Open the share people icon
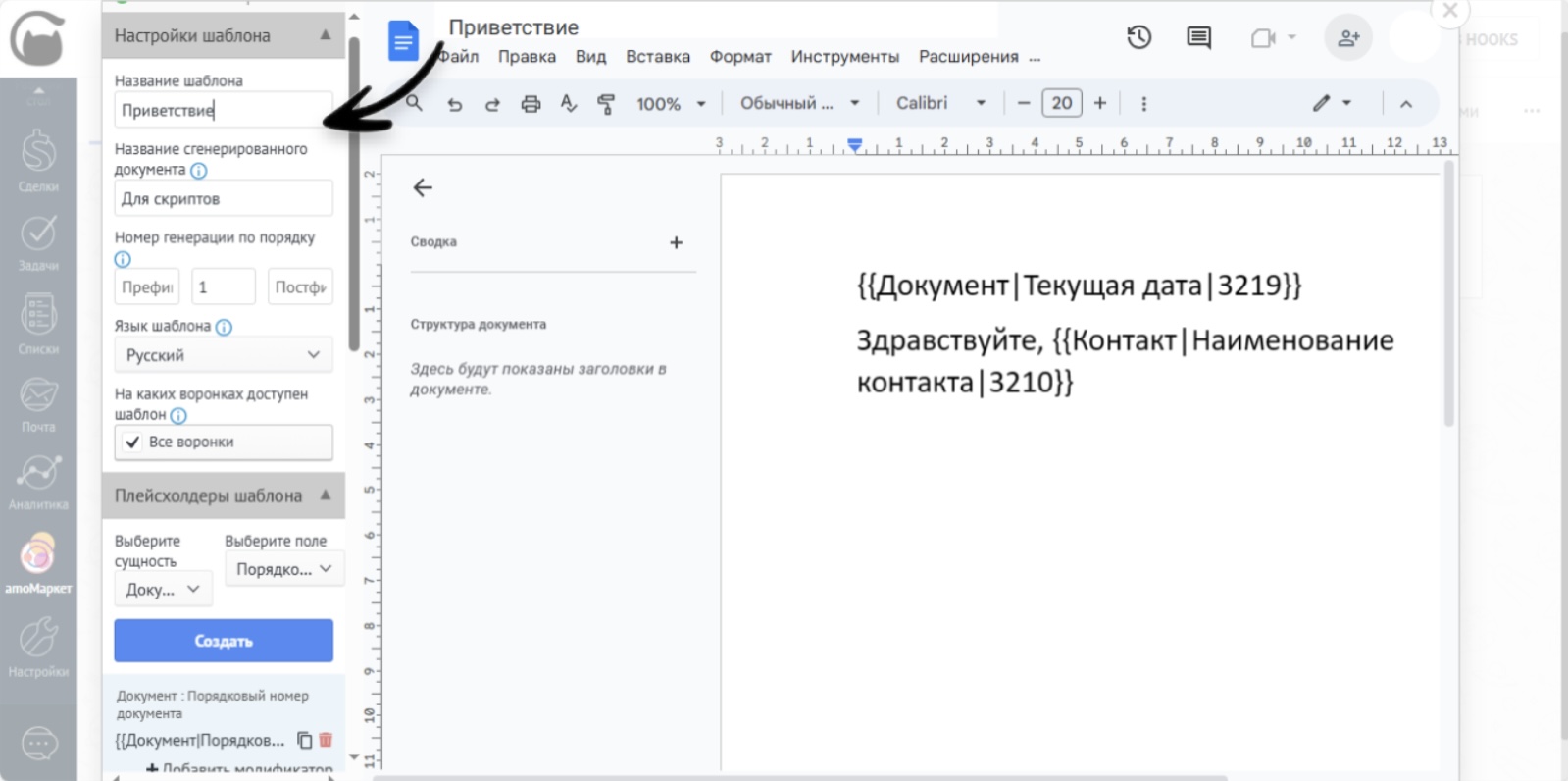 coord(1348,38)
